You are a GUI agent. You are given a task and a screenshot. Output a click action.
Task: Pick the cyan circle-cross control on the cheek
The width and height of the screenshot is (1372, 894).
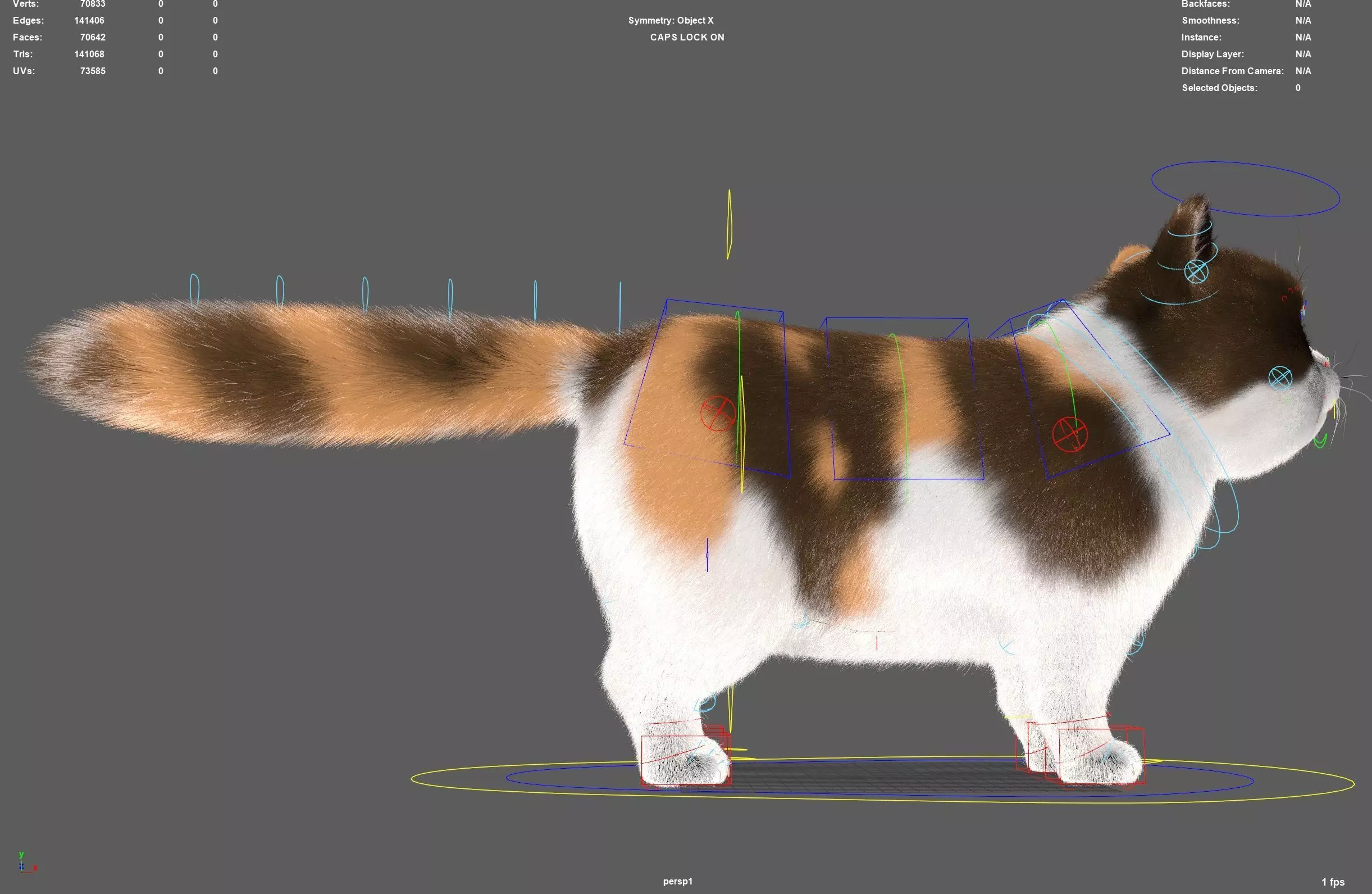coord(1280,378)
